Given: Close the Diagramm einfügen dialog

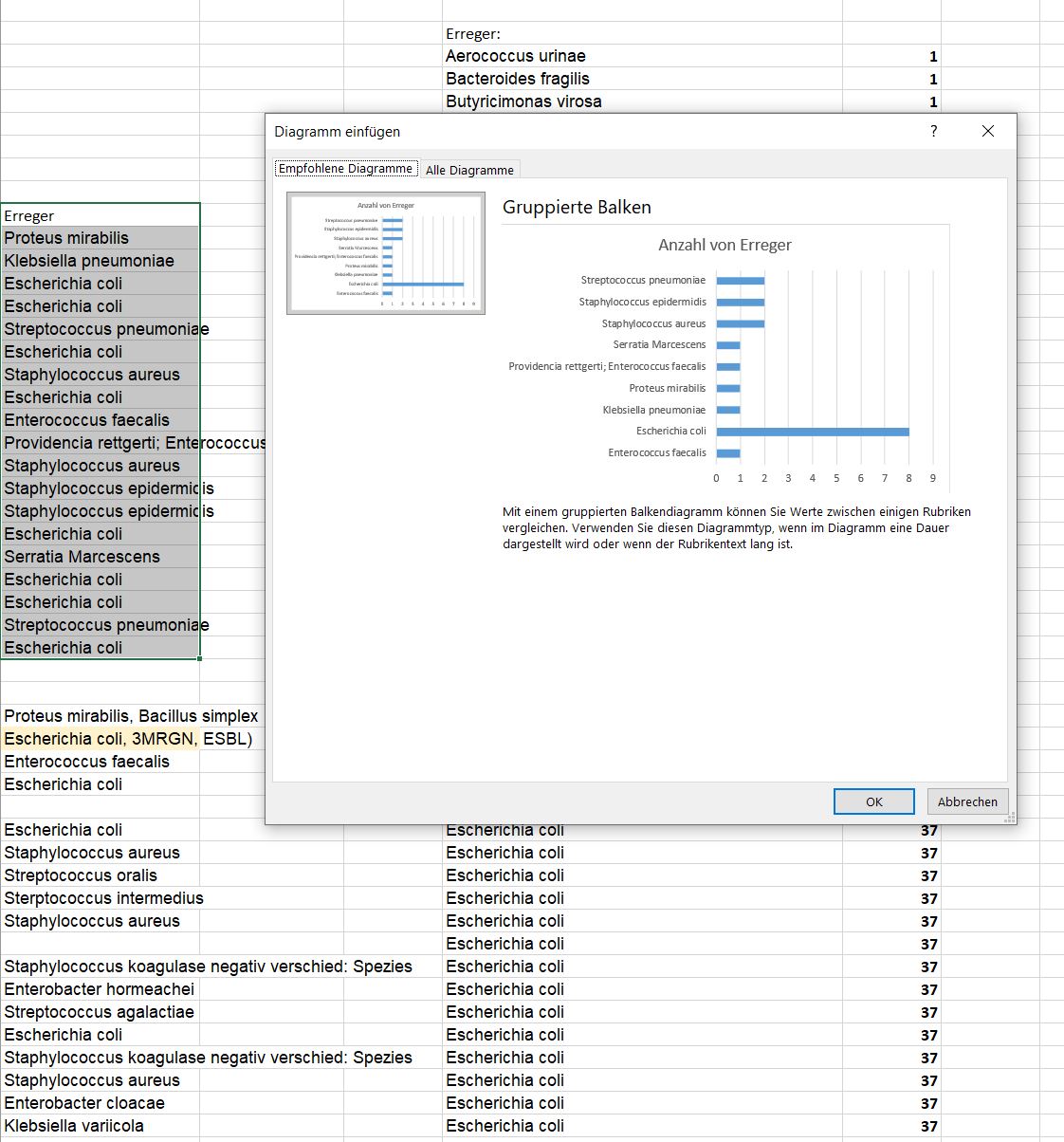Looking at the screenshot, I should 987,131.
